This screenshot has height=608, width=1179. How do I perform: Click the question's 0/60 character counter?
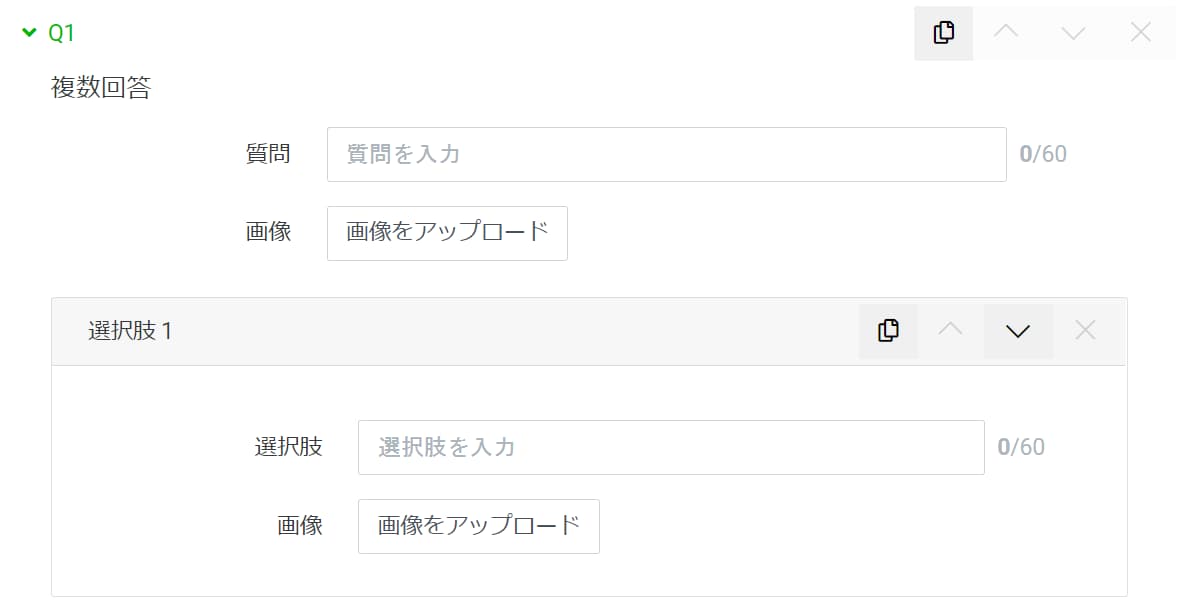click(1043, 154)
